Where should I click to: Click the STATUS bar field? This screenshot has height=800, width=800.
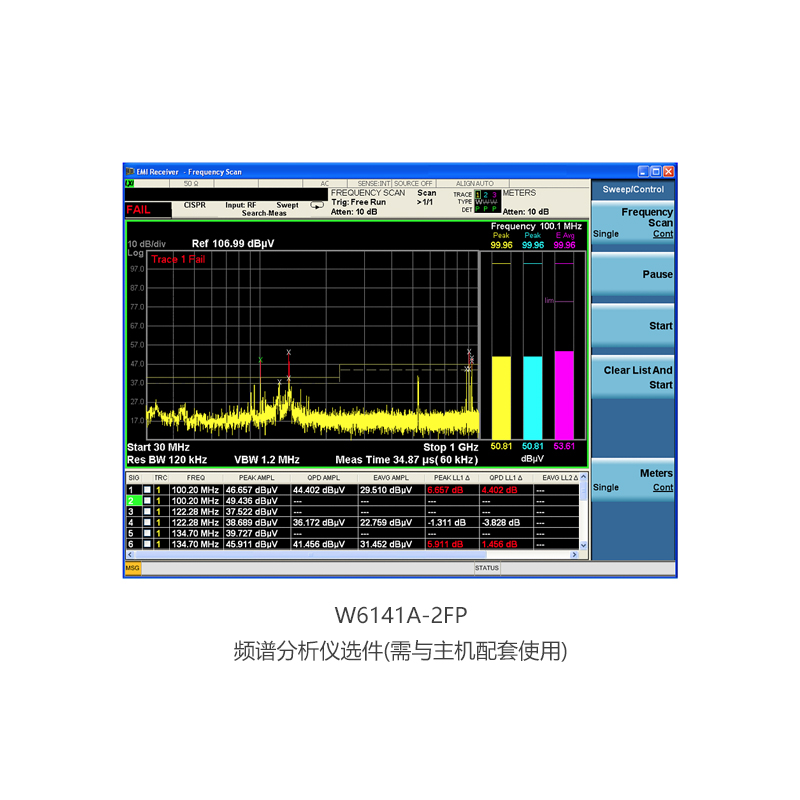click(x=487, y=568)
